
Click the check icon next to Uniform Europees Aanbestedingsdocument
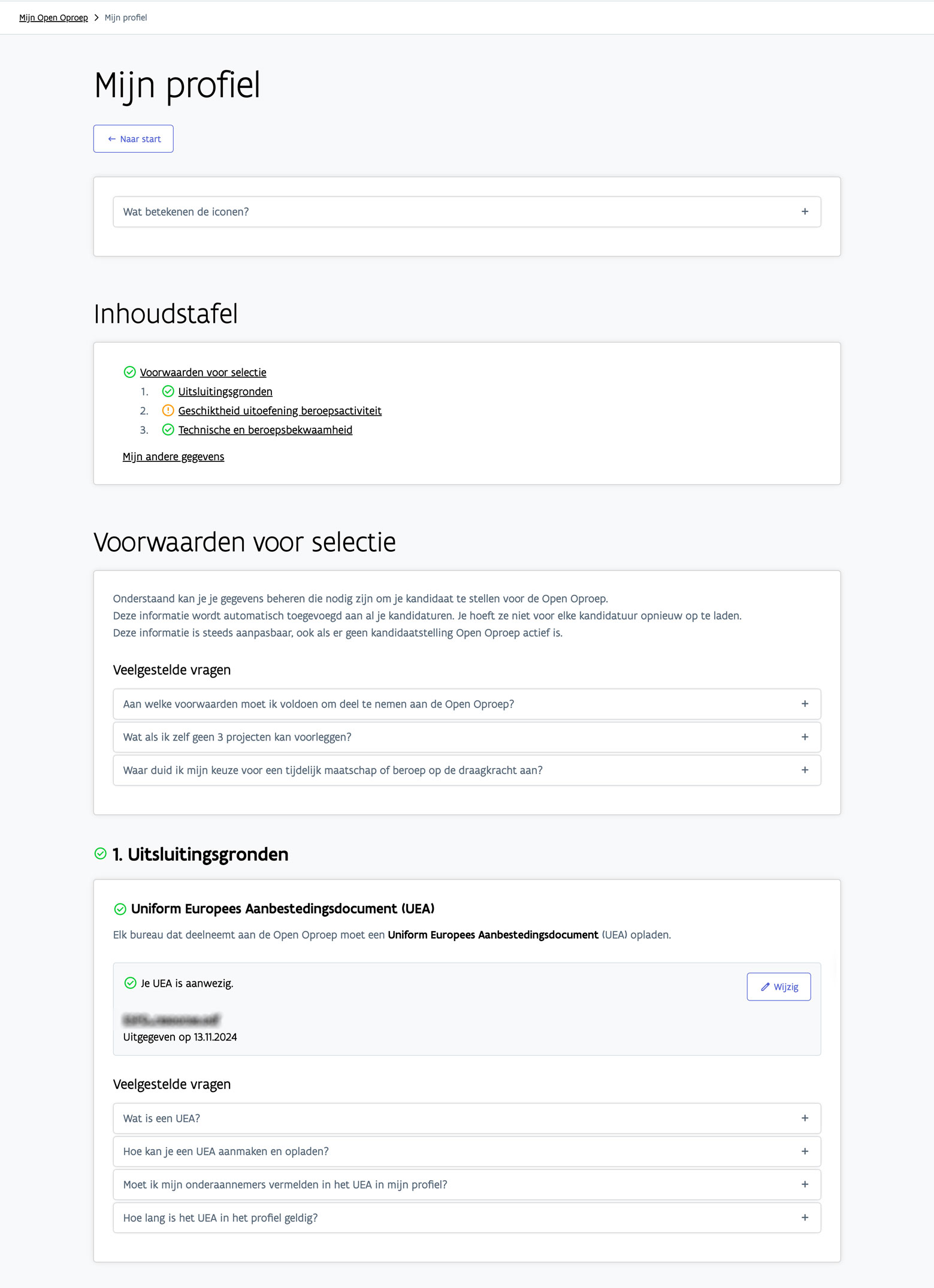120,909
